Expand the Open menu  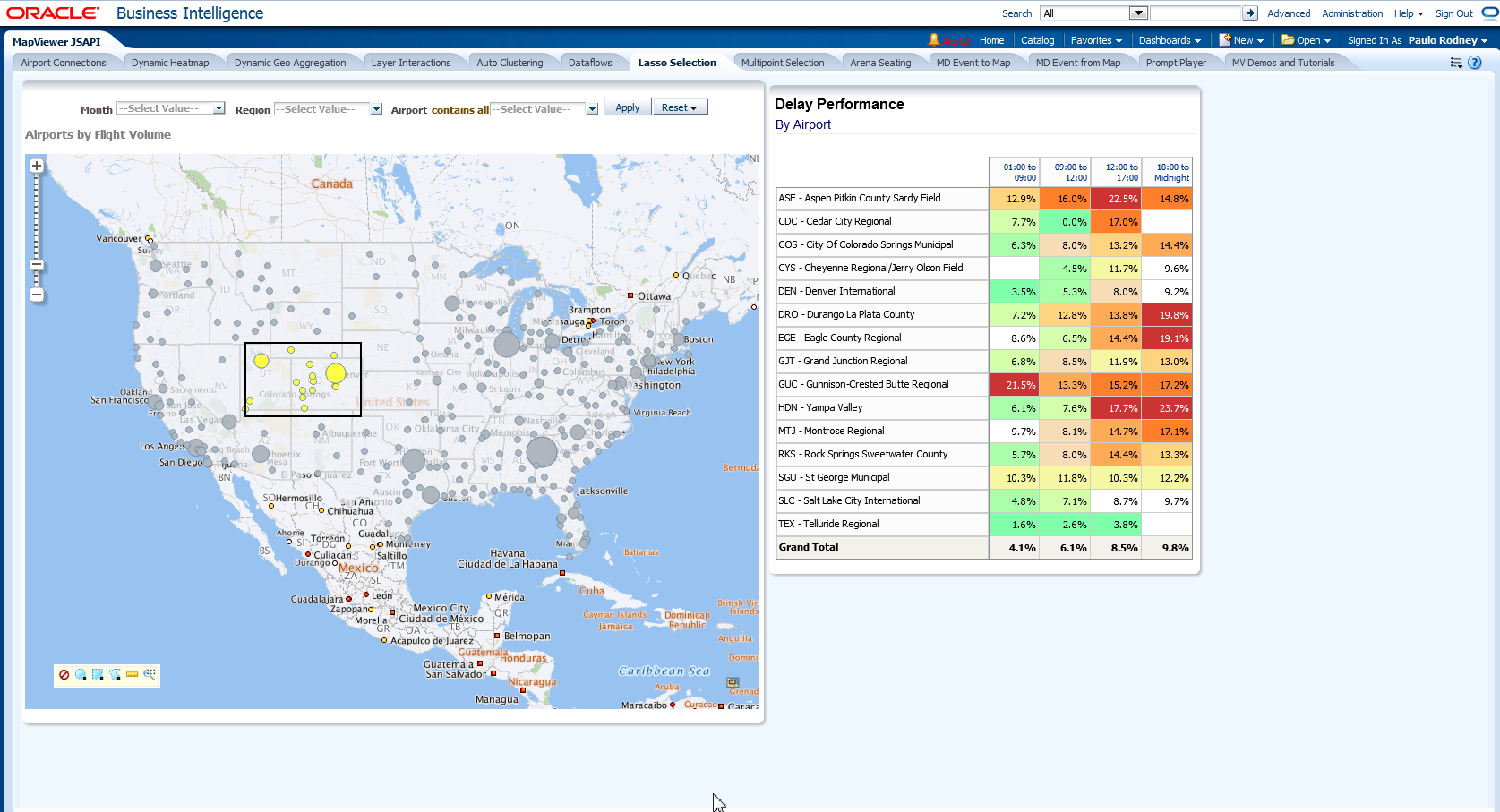point(1306,40)
